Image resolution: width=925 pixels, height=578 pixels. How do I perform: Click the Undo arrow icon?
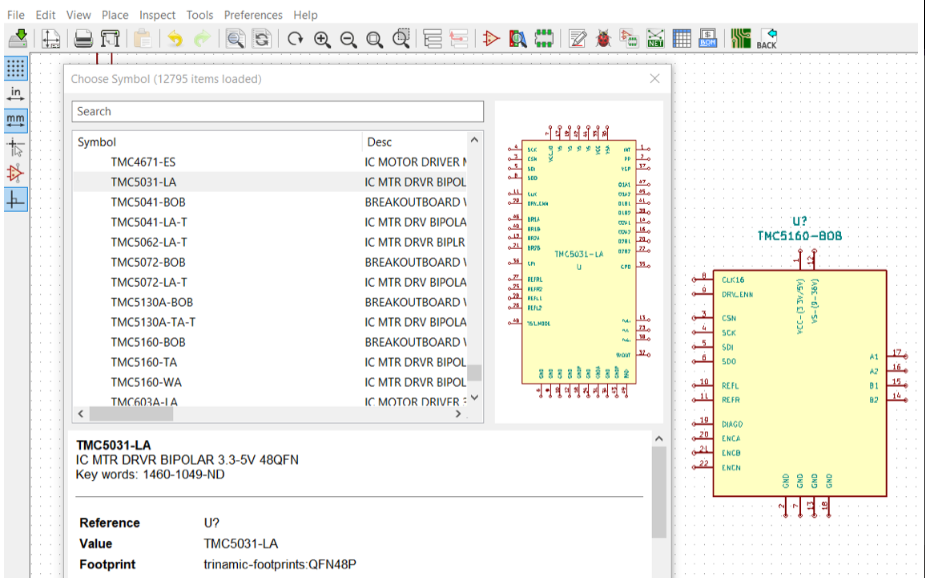coord(175,39)
